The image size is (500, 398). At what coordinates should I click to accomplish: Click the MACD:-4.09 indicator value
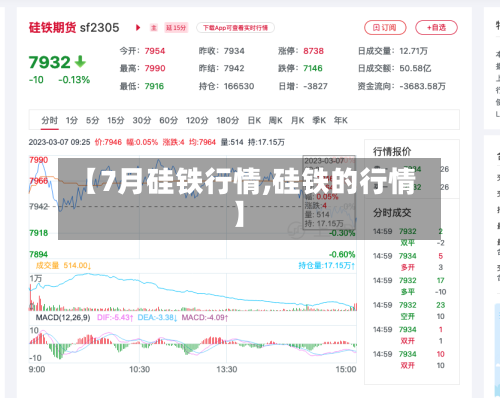205,317
